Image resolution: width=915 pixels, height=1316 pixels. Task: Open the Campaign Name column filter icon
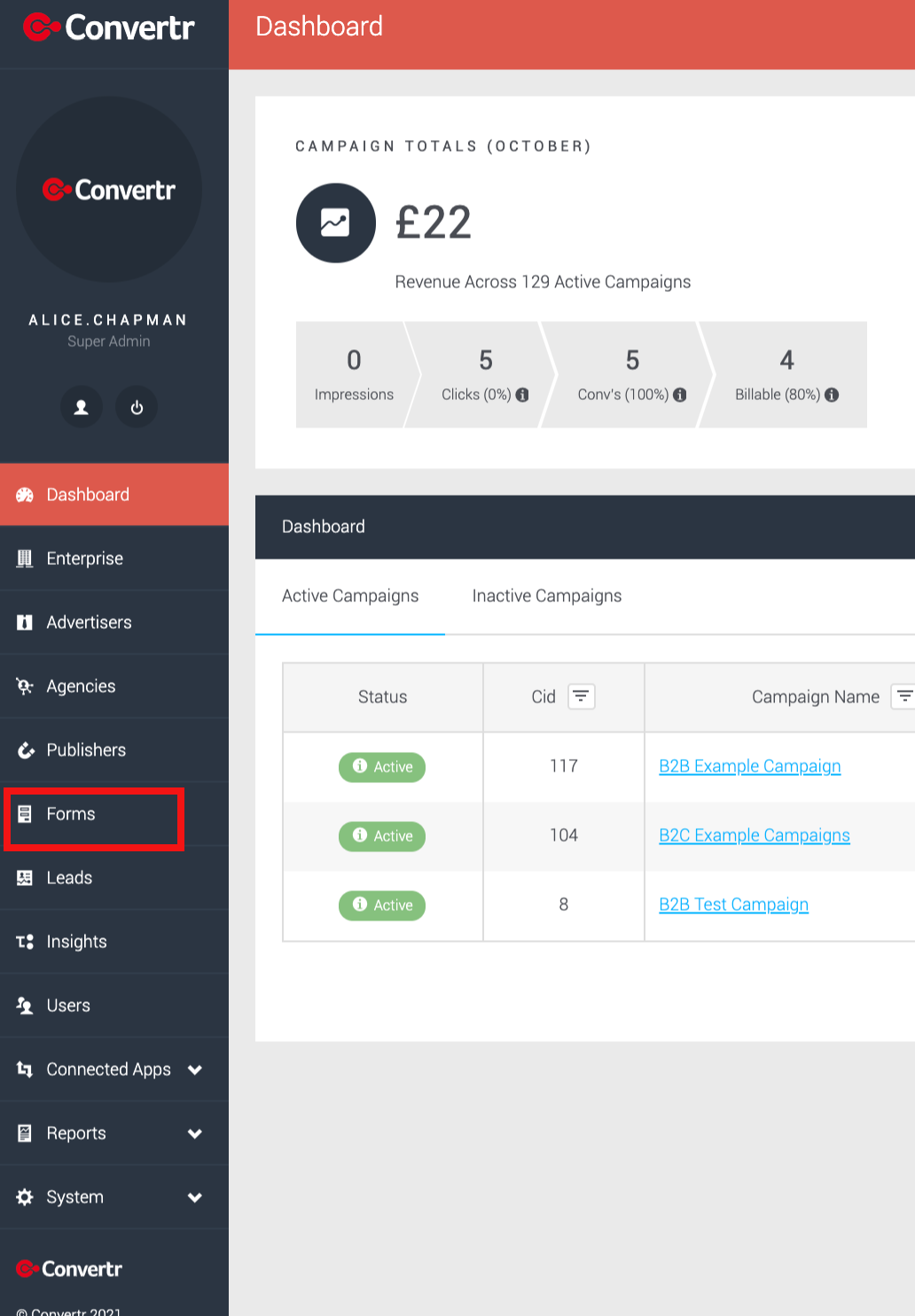pos(903,697)
